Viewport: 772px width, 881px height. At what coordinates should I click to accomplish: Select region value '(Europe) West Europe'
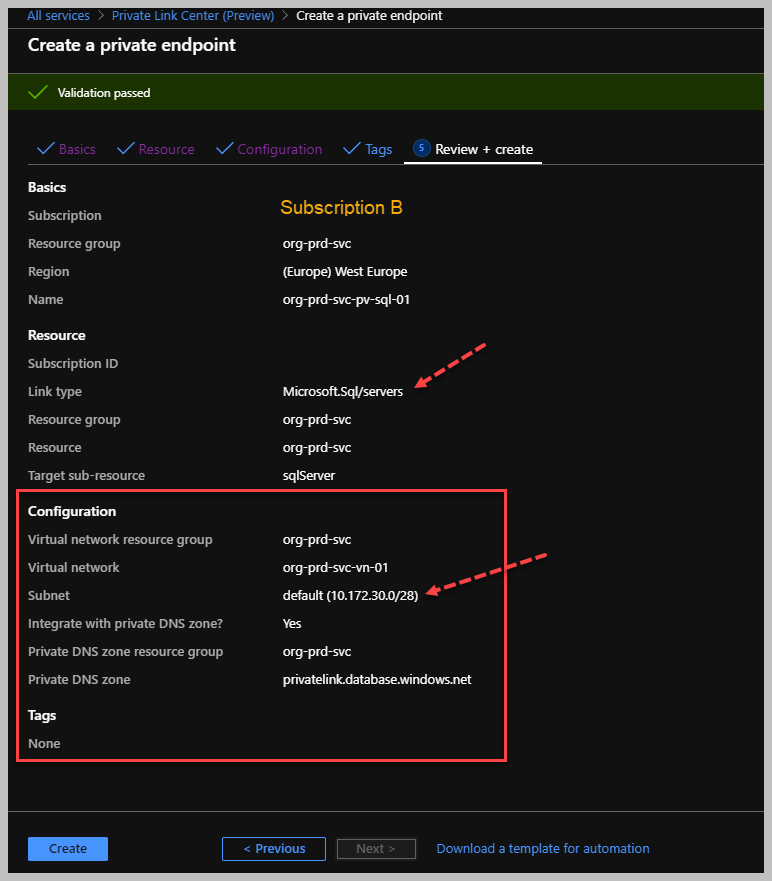[345, 271]
